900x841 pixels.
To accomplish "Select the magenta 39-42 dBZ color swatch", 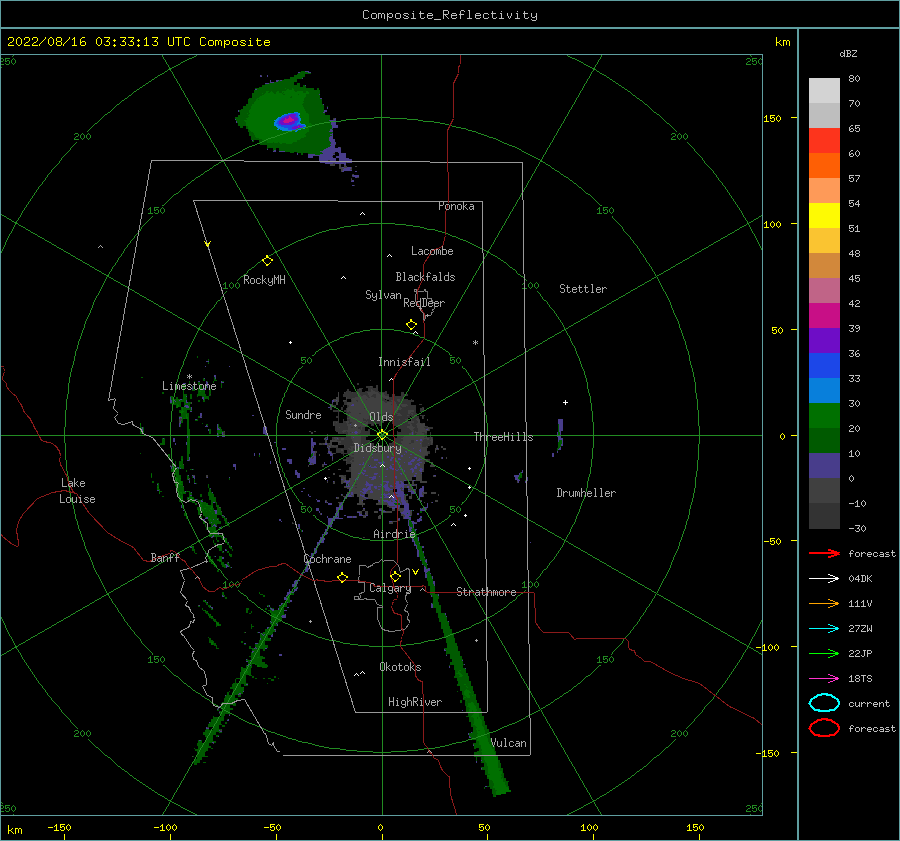I will (x=824, y=315).
